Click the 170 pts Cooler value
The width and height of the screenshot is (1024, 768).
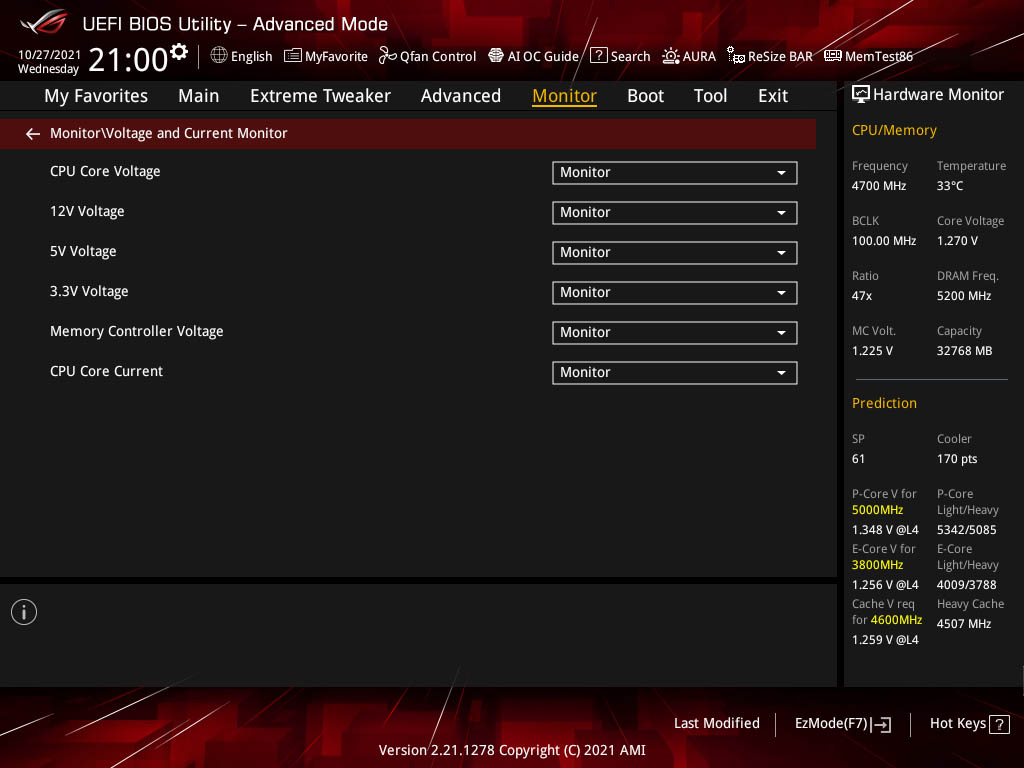point(957,459)
